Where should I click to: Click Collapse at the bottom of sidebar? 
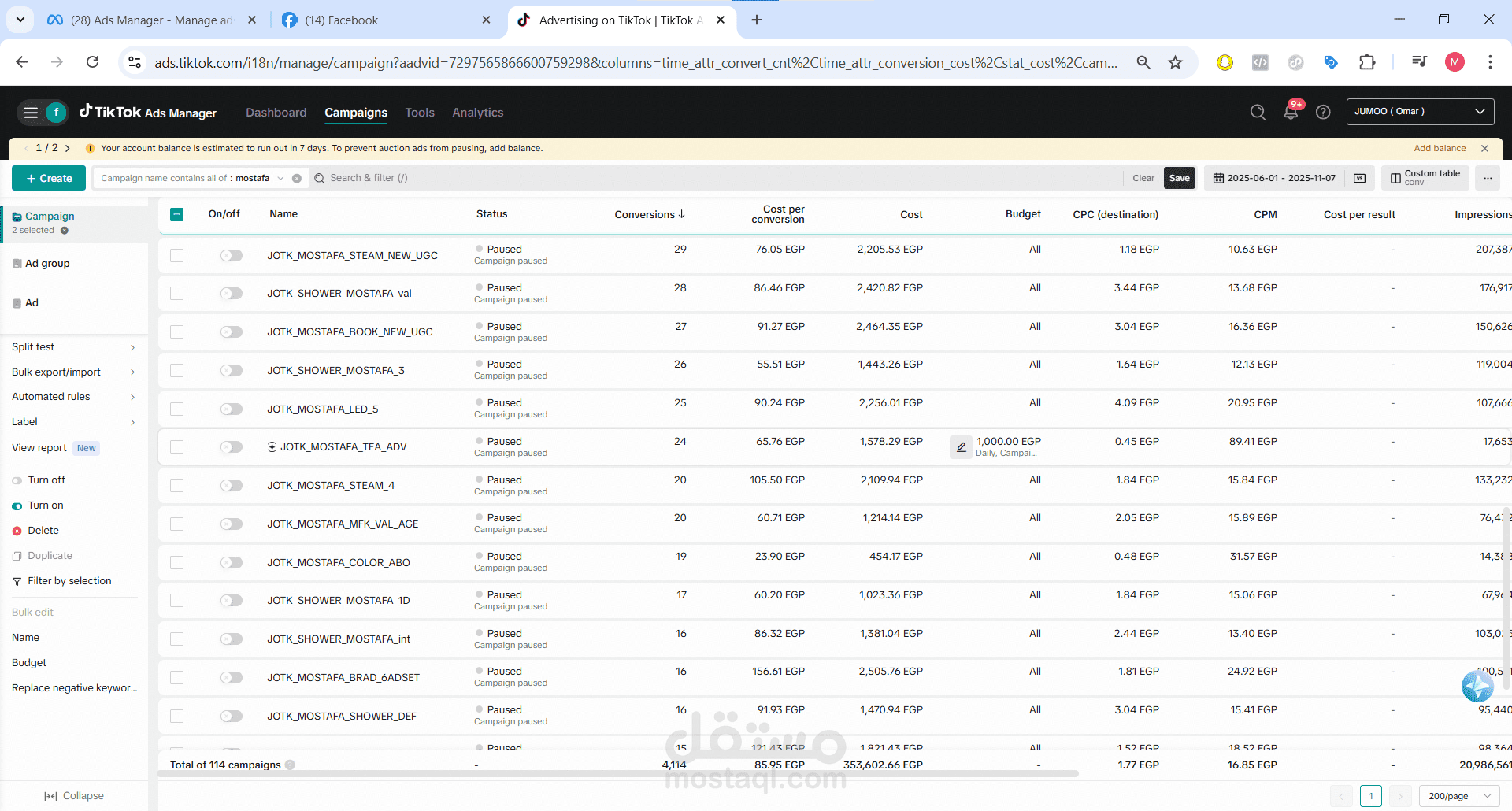(x=74, y=796)
